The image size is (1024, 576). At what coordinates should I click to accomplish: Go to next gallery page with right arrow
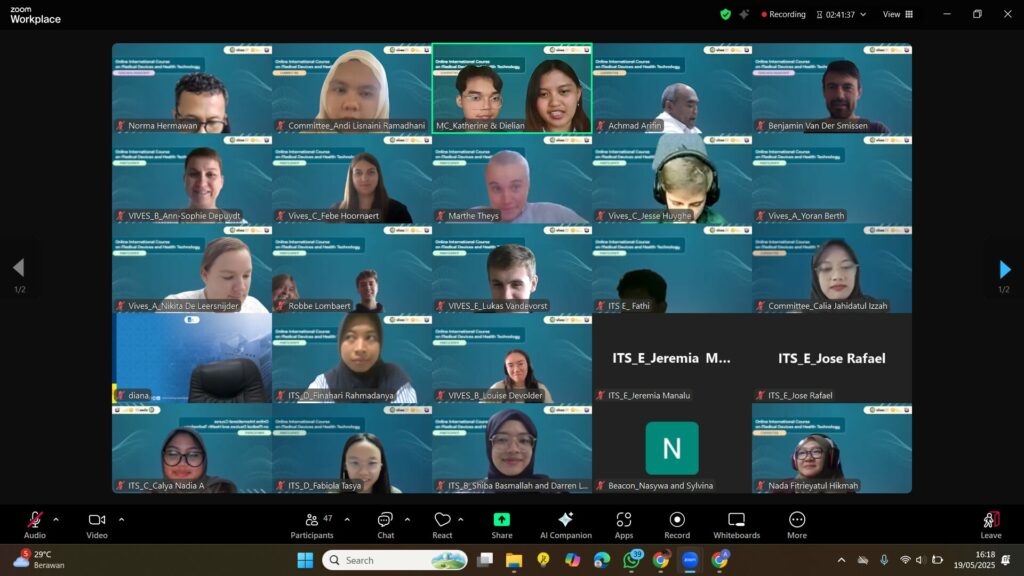click(x=1005, y=269)
